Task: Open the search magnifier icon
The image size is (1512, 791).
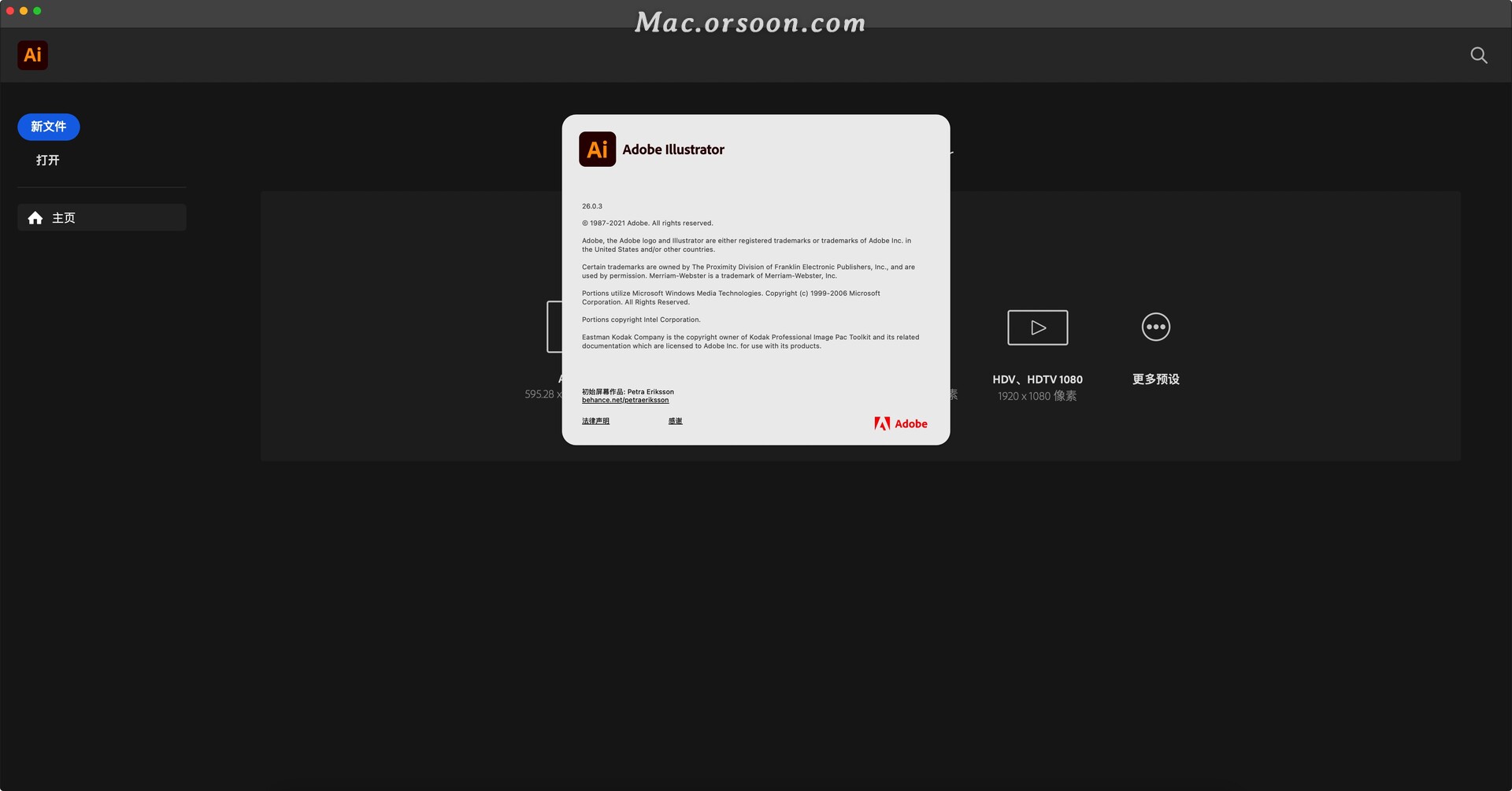Action: pos(1478,55)
